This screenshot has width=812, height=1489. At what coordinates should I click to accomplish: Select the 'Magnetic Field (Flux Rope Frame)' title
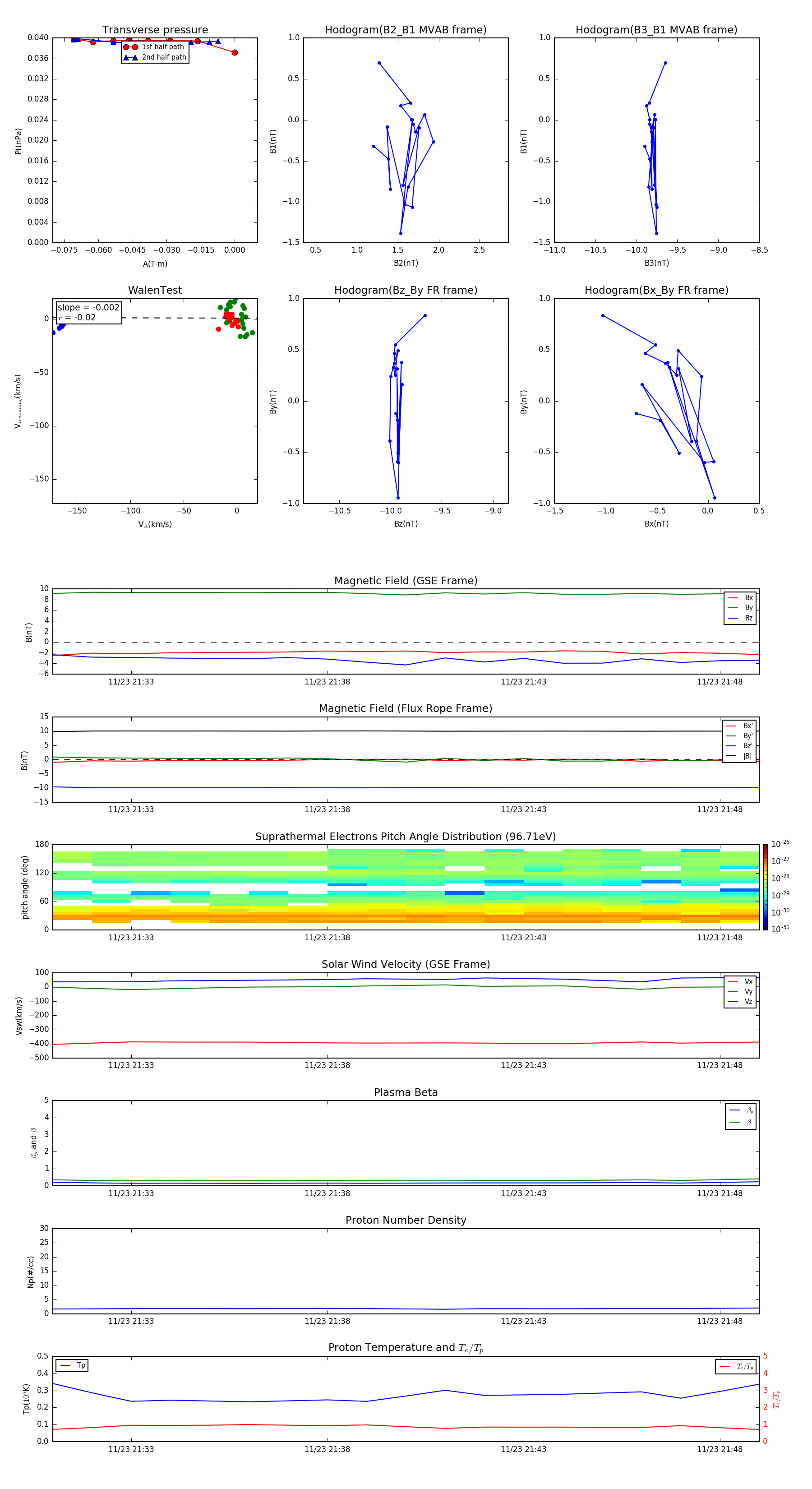[x=406, y=709]
